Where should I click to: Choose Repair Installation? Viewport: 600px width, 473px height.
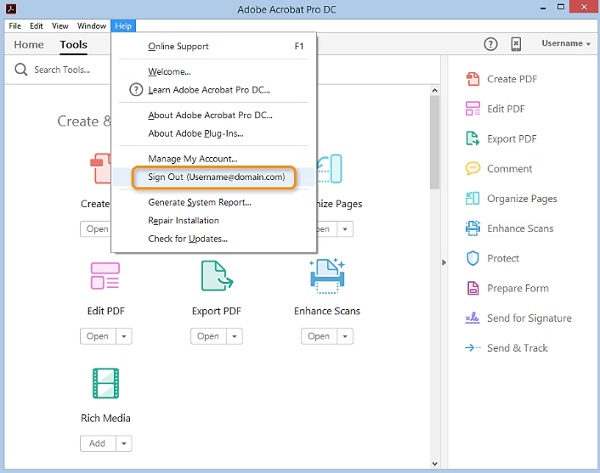214,221
